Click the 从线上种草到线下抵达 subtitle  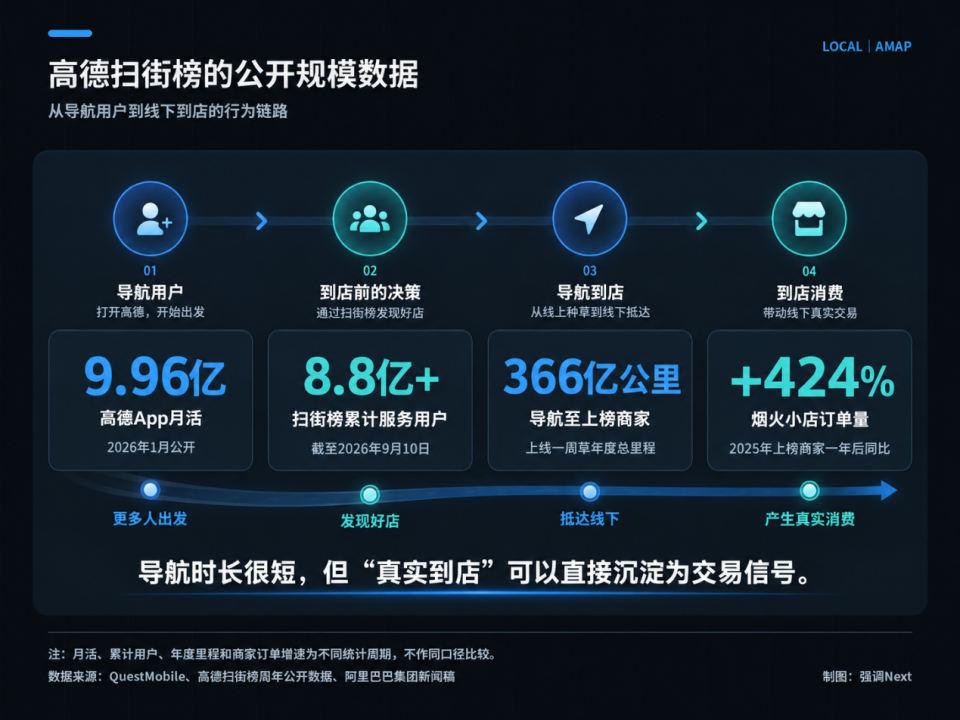click(x=590, y=312)
